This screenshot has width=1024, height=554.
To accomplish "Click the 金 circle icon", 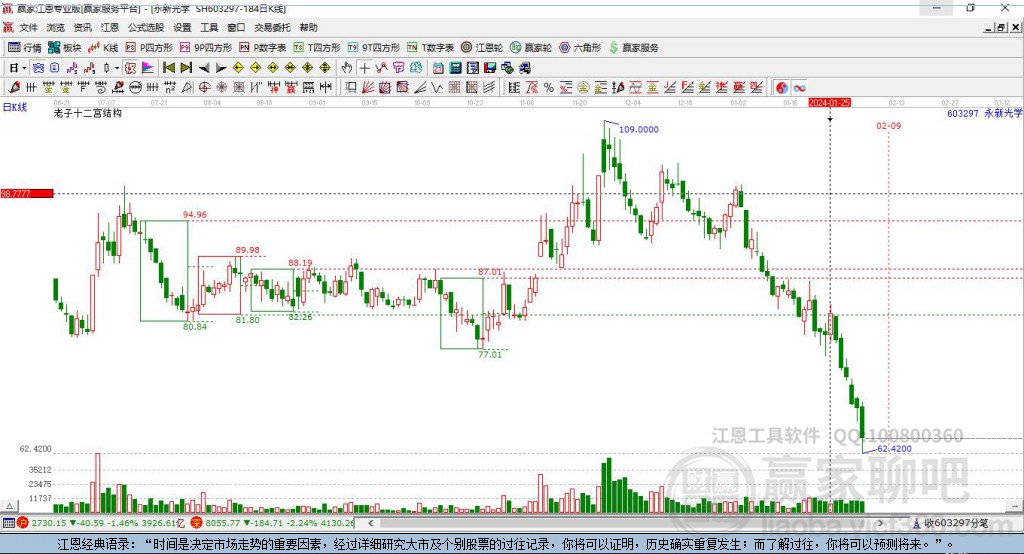I will click(583, 88).
